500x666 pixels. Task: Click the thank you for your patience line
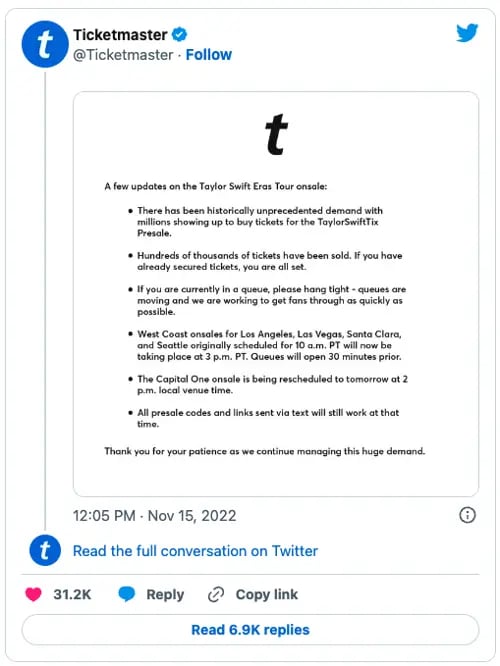pos(265,451)
